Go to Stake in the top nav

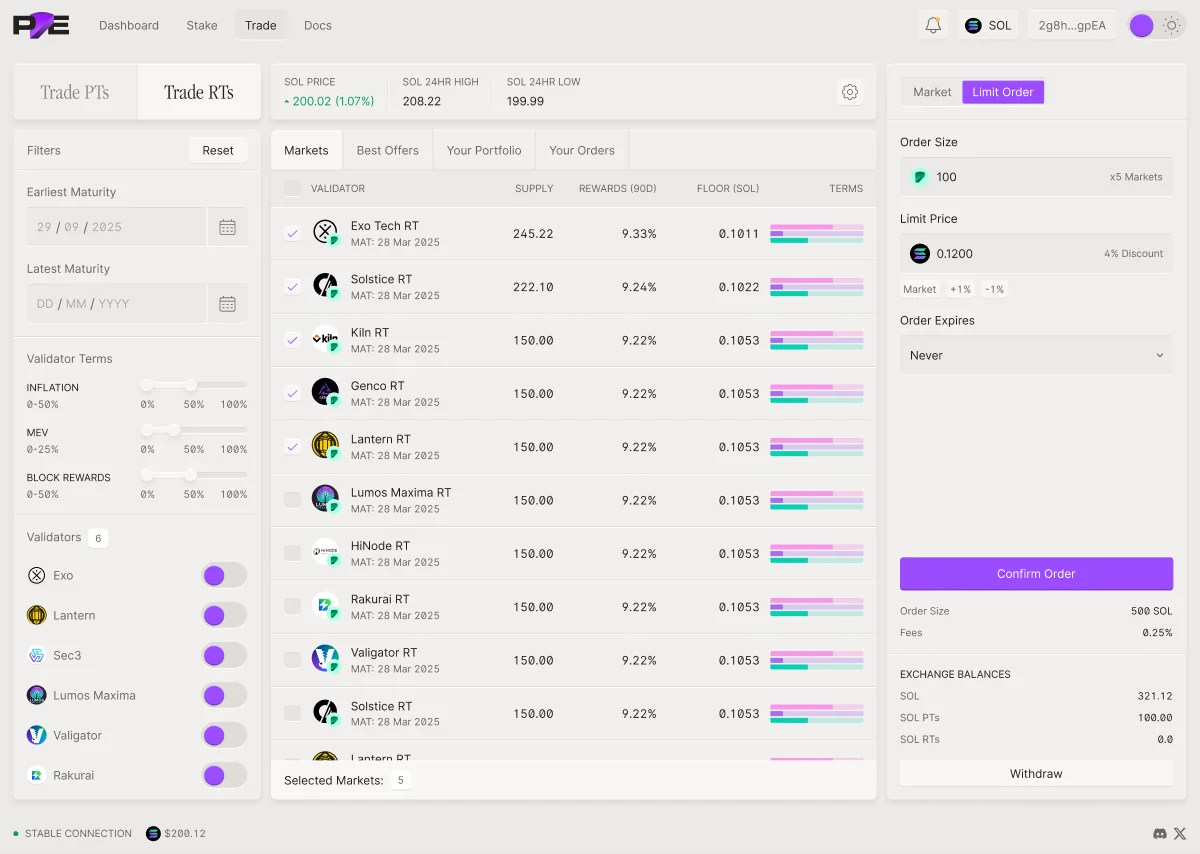[x=202, y=25]
